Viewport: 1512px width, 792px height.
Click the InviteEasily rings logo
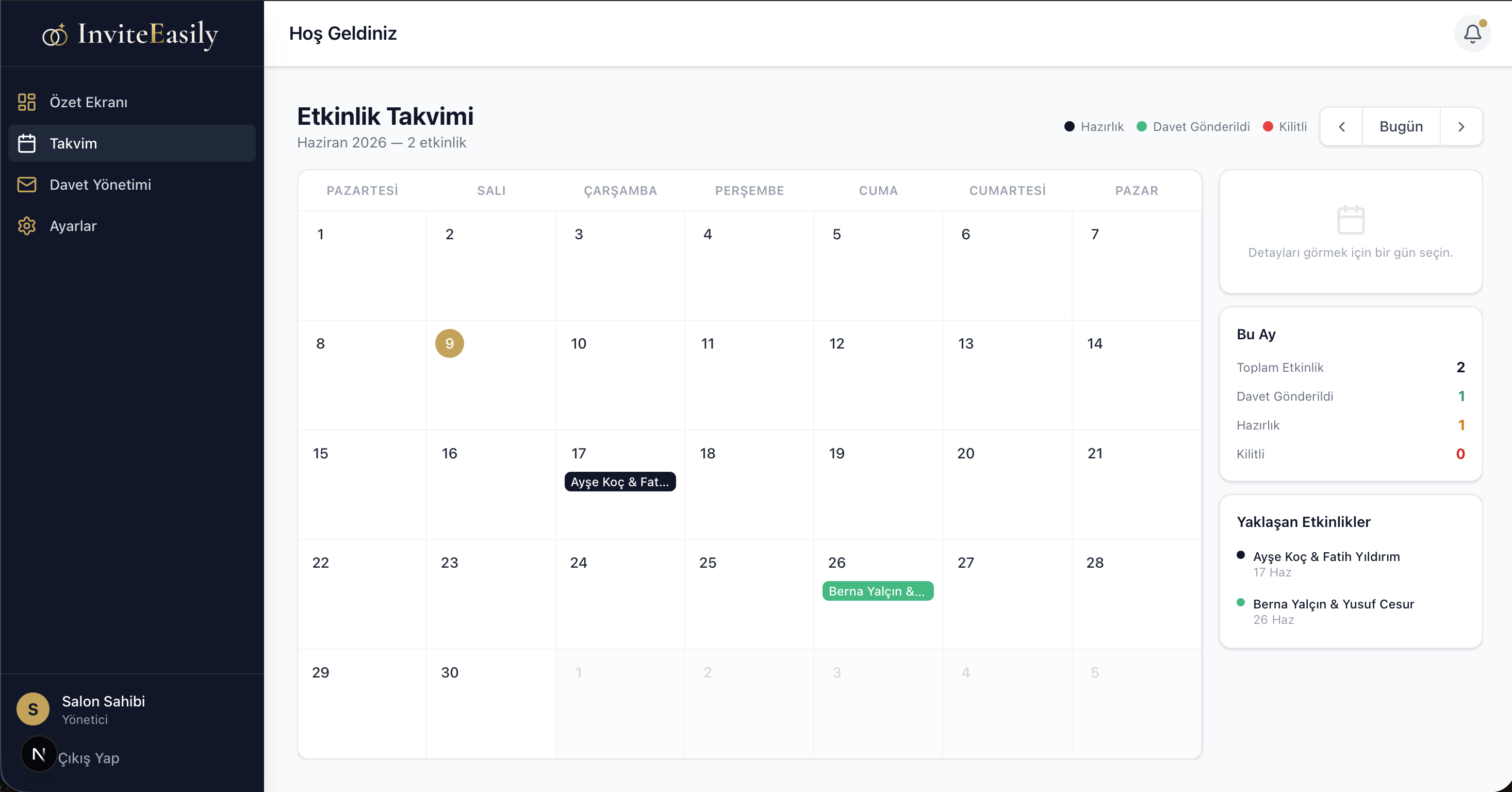point(55,35)
